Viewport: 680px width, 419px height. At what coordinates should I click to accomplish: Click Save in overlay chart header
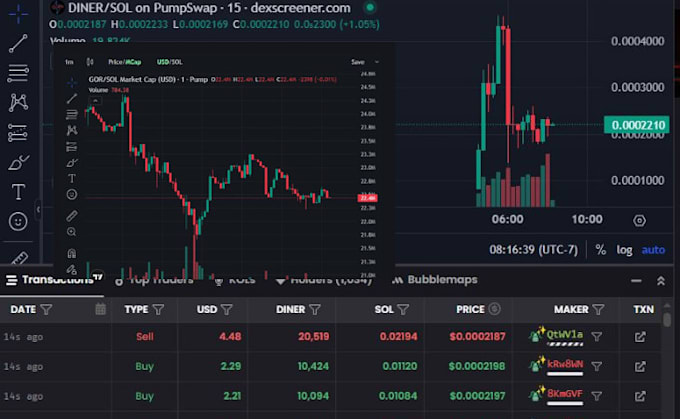(x=358, y=62)
